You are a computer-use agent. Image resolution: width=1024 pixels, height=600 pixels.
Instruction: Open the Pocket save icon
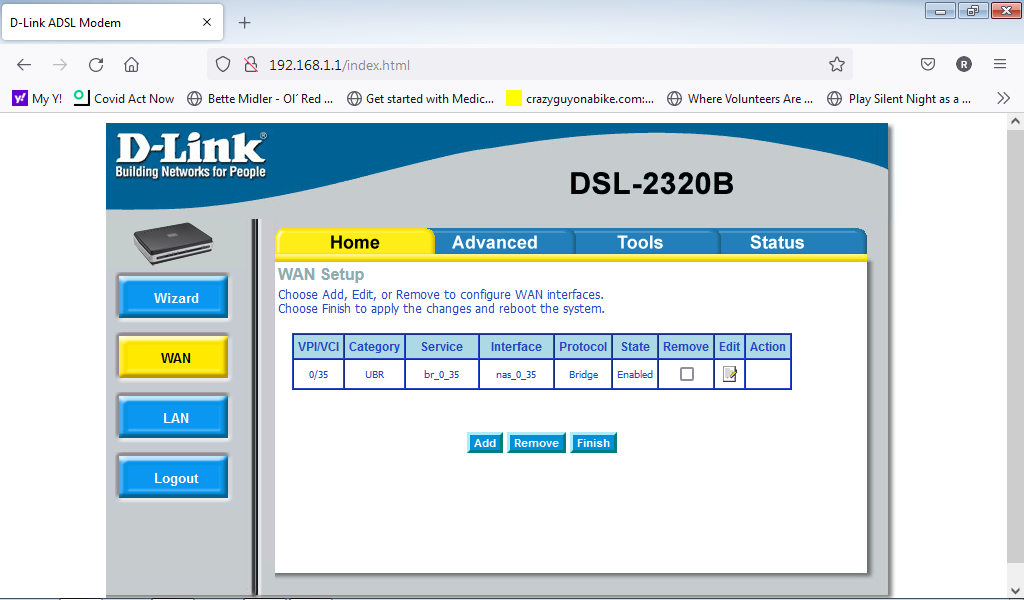click(x=927, y=64)
